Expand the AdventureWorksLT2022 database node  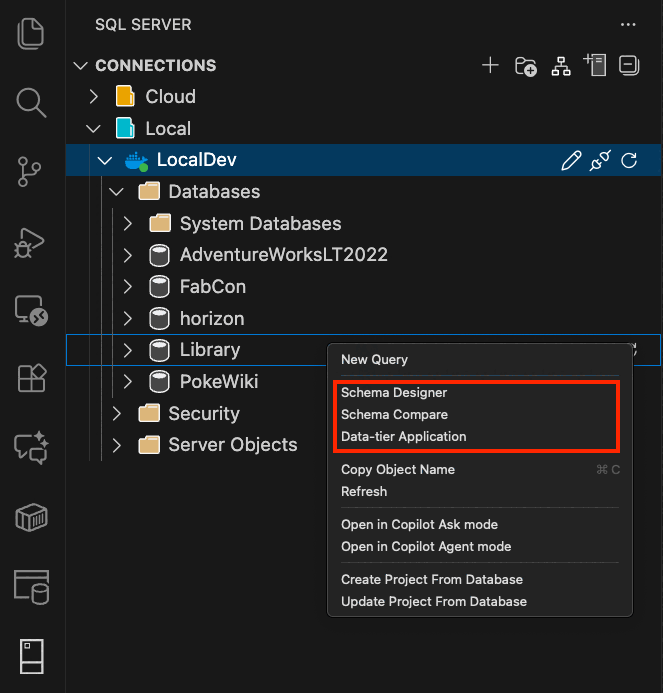128,256
